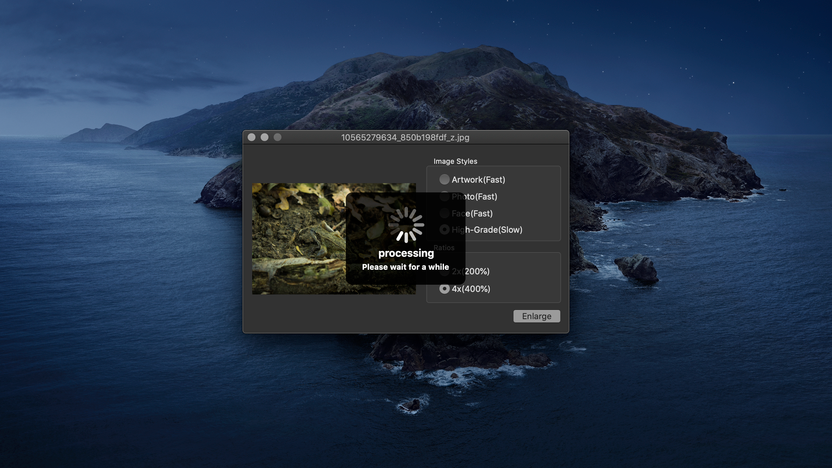
Task: Click the window title 10565279634_850b198fdf_z.jpg
Action: point(405,137)
